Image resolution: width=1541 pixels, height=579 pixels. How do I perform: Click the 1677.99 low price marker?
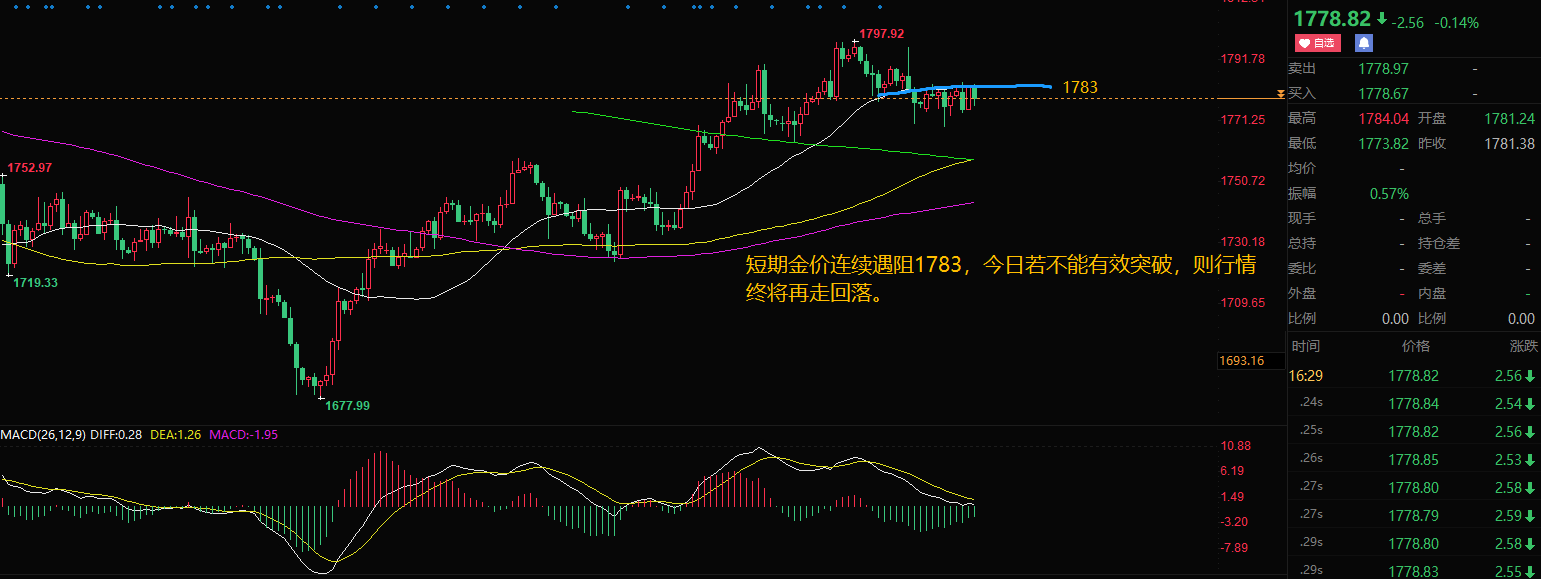tap(347, 405)
